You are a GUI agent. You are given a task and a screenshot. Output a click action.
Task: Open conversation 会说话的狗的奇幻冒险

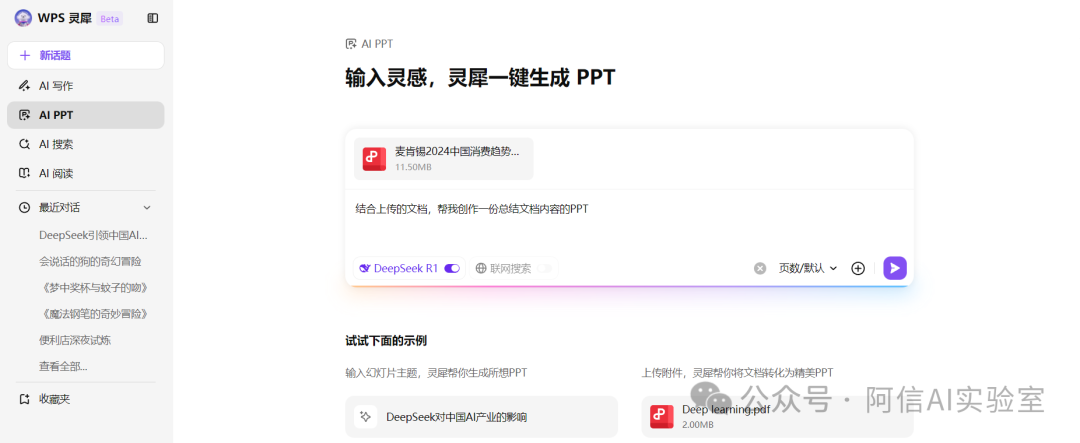click(90, 261)
